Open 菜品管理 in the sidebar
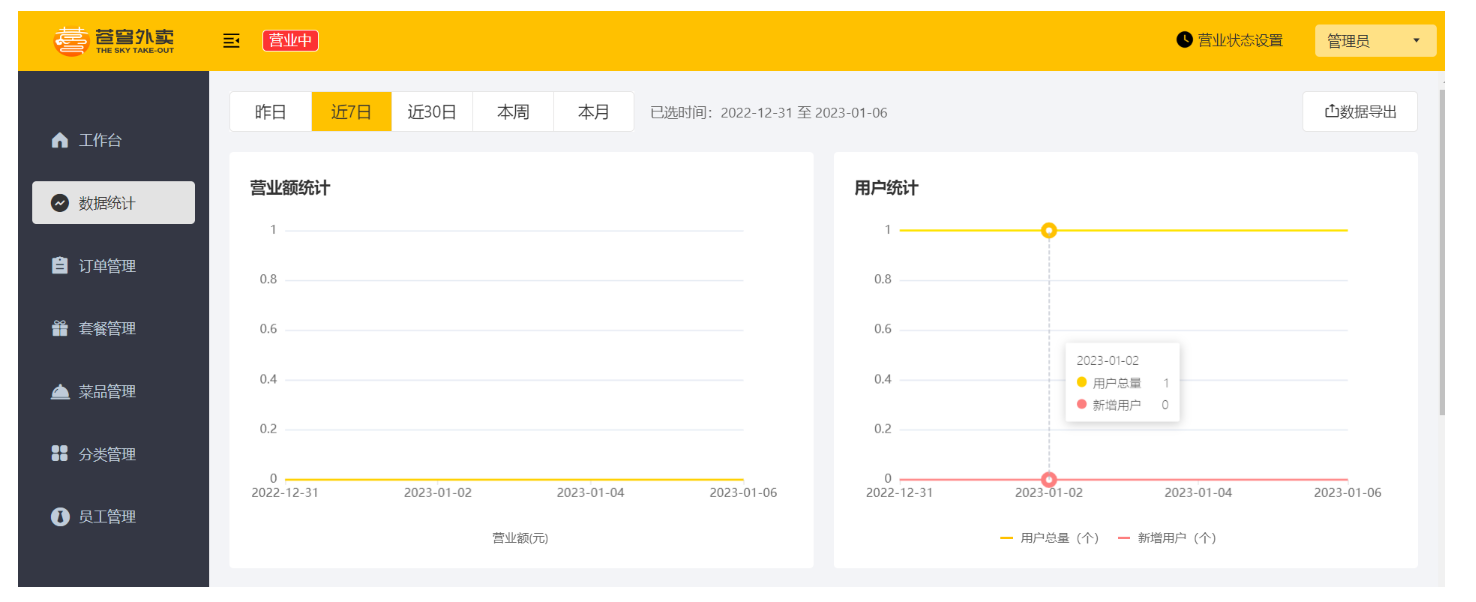 coord(113,391)
